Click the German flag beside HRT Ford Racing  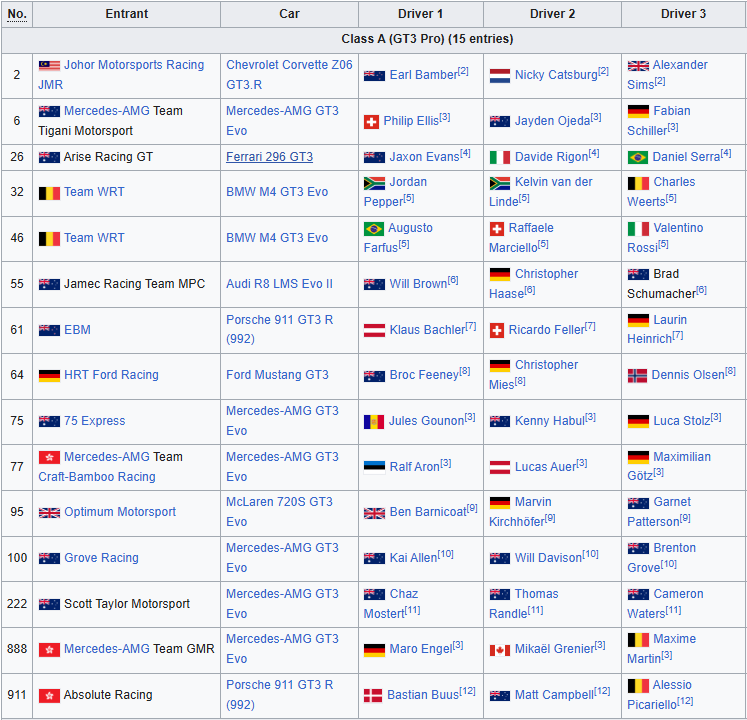pyautogui.click(x=49, y=375)
